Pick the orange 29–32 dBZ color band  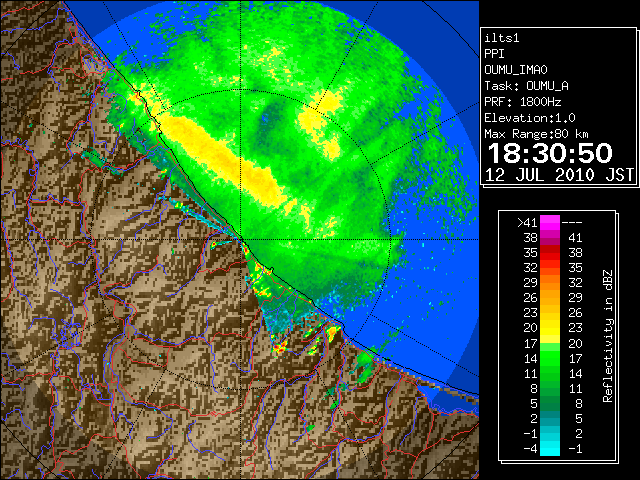coord(550,283)
